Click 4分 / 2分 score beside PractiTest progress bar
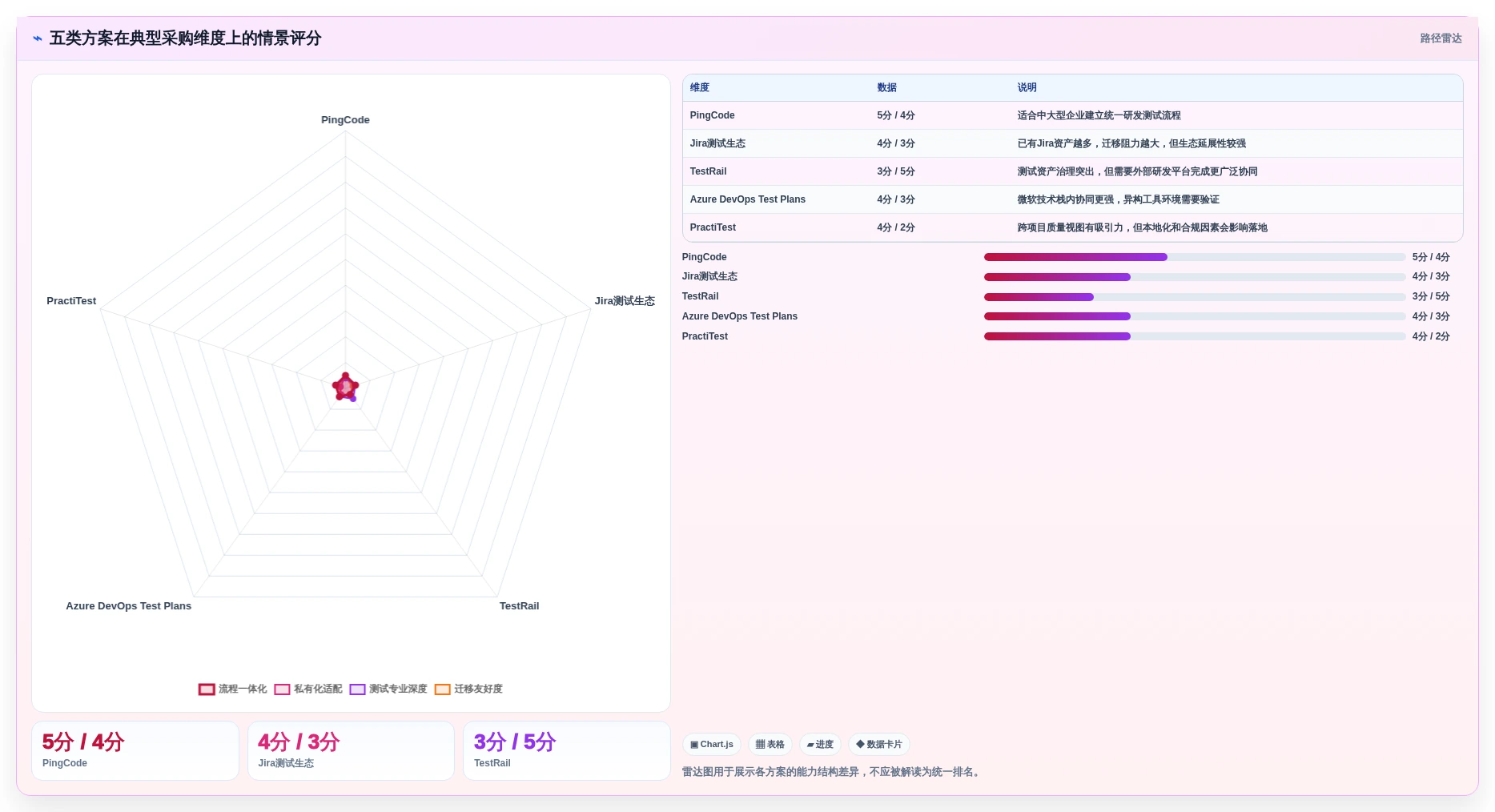The height and width of the screenshot is (812, 1495). click(1431, 336)
